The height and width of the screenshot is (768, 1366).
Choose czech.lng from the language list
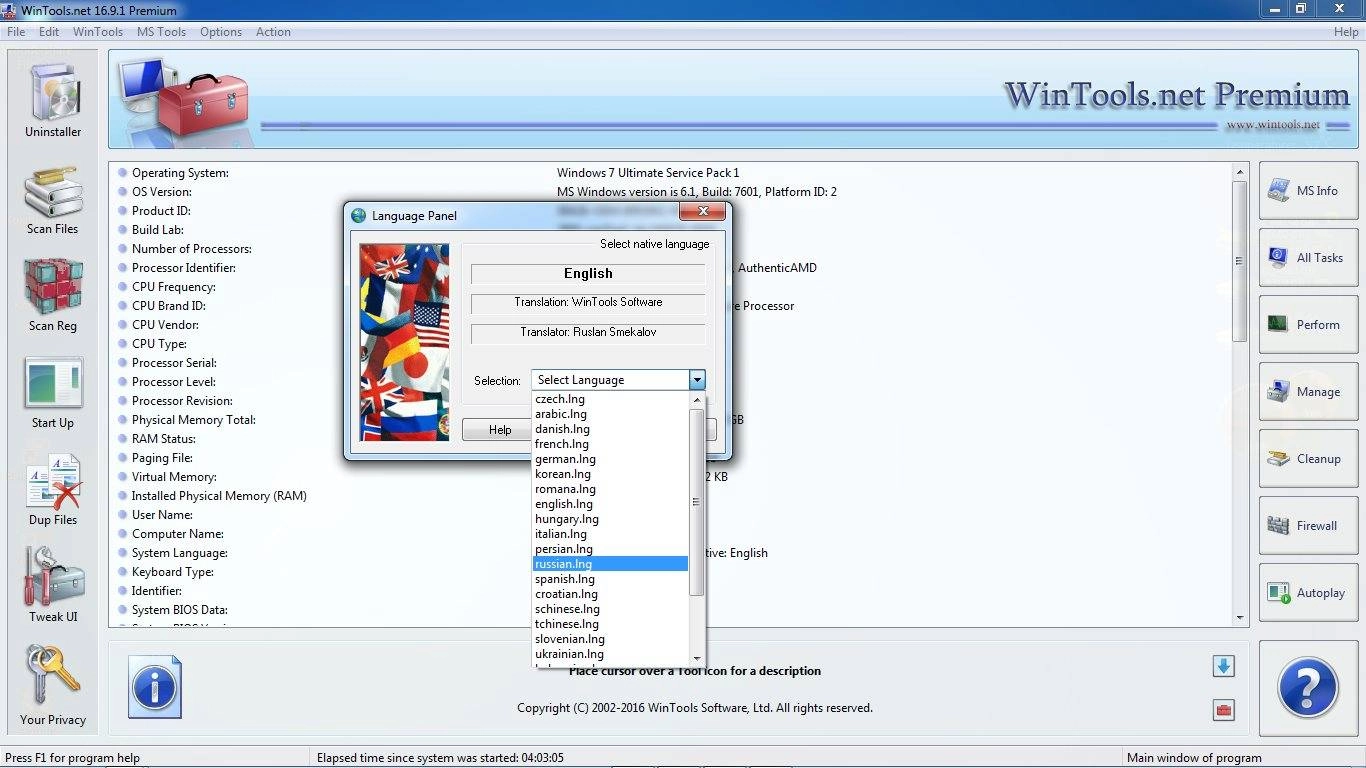(611, 399)
